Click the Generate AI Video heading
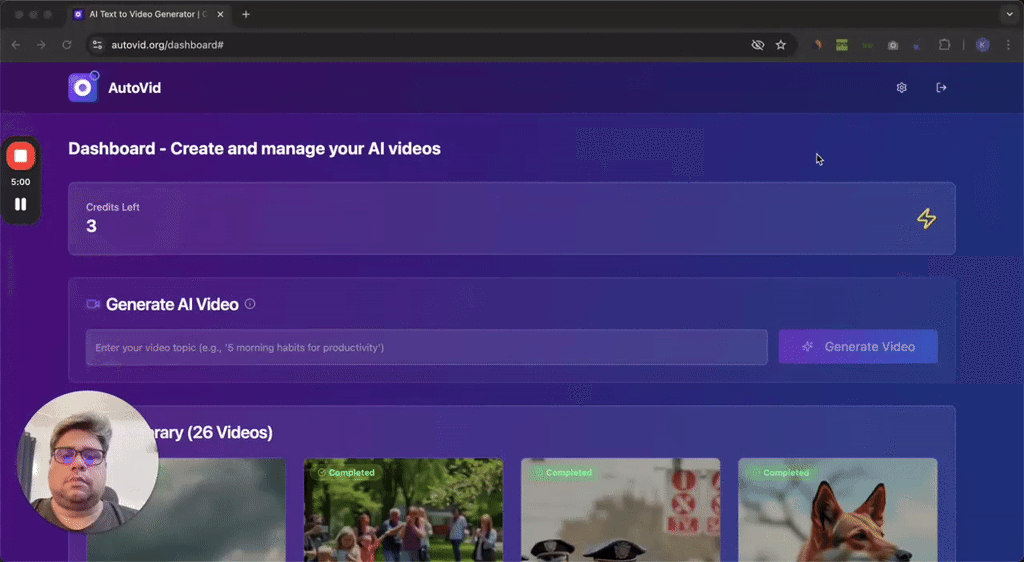 172,304
